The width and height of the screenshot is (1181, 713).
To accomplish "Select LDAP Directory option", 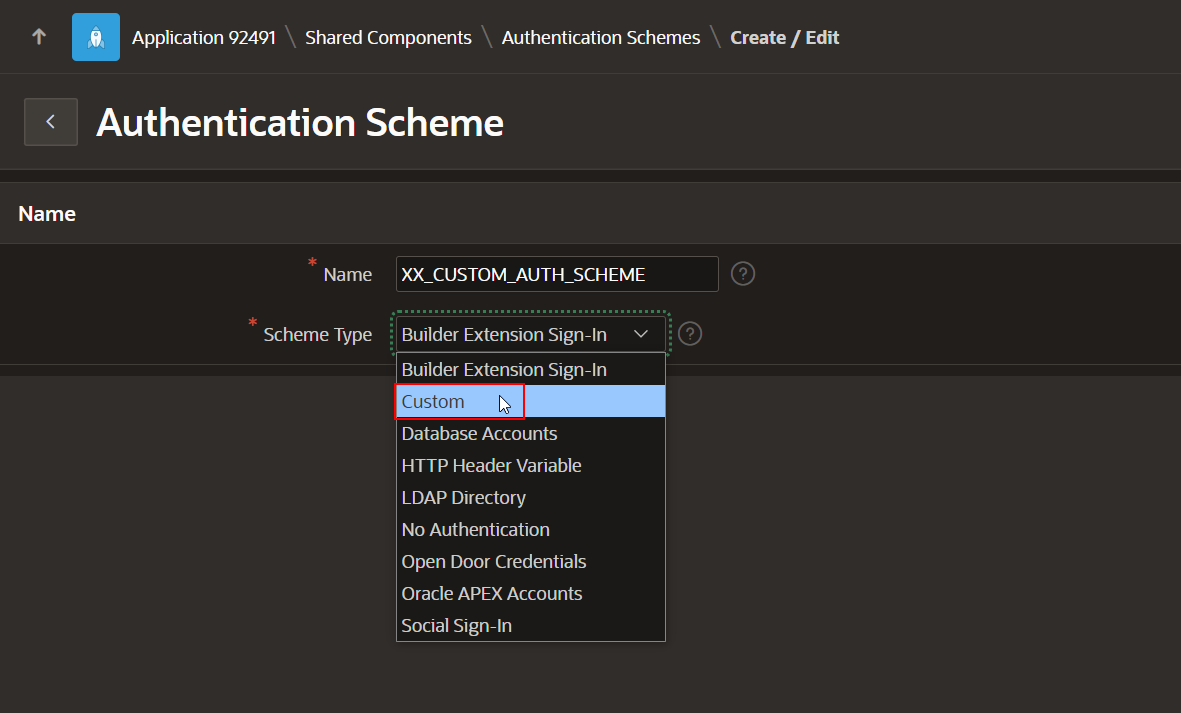I will click(530, 498).
